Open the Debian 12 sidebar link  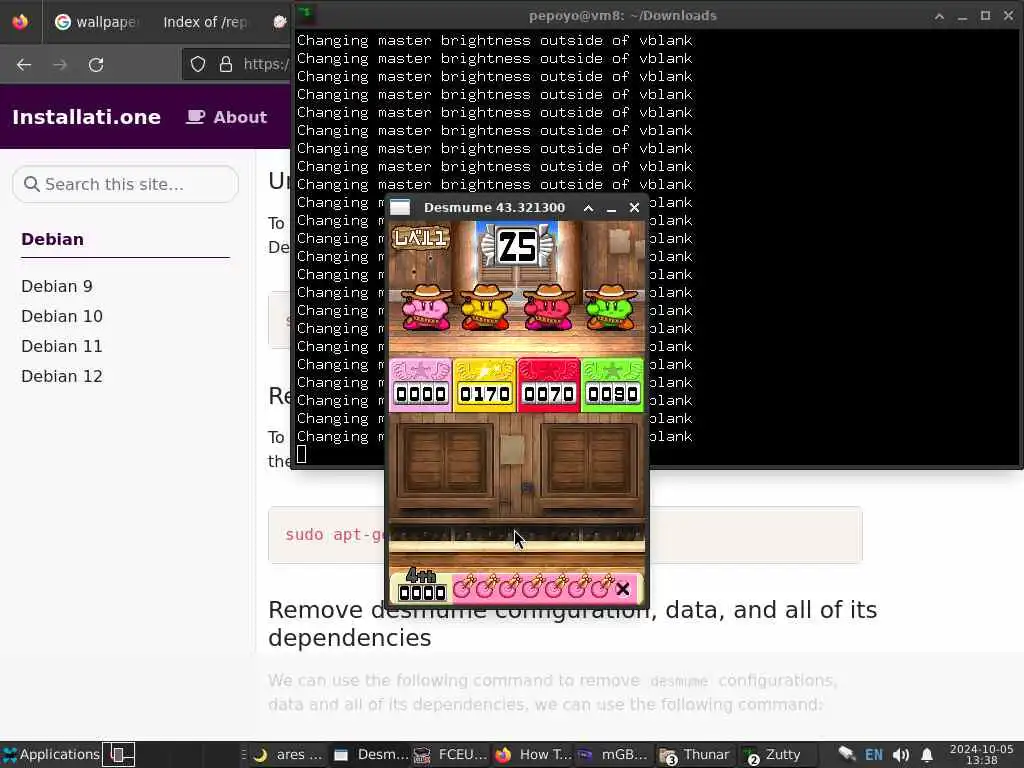62,376
